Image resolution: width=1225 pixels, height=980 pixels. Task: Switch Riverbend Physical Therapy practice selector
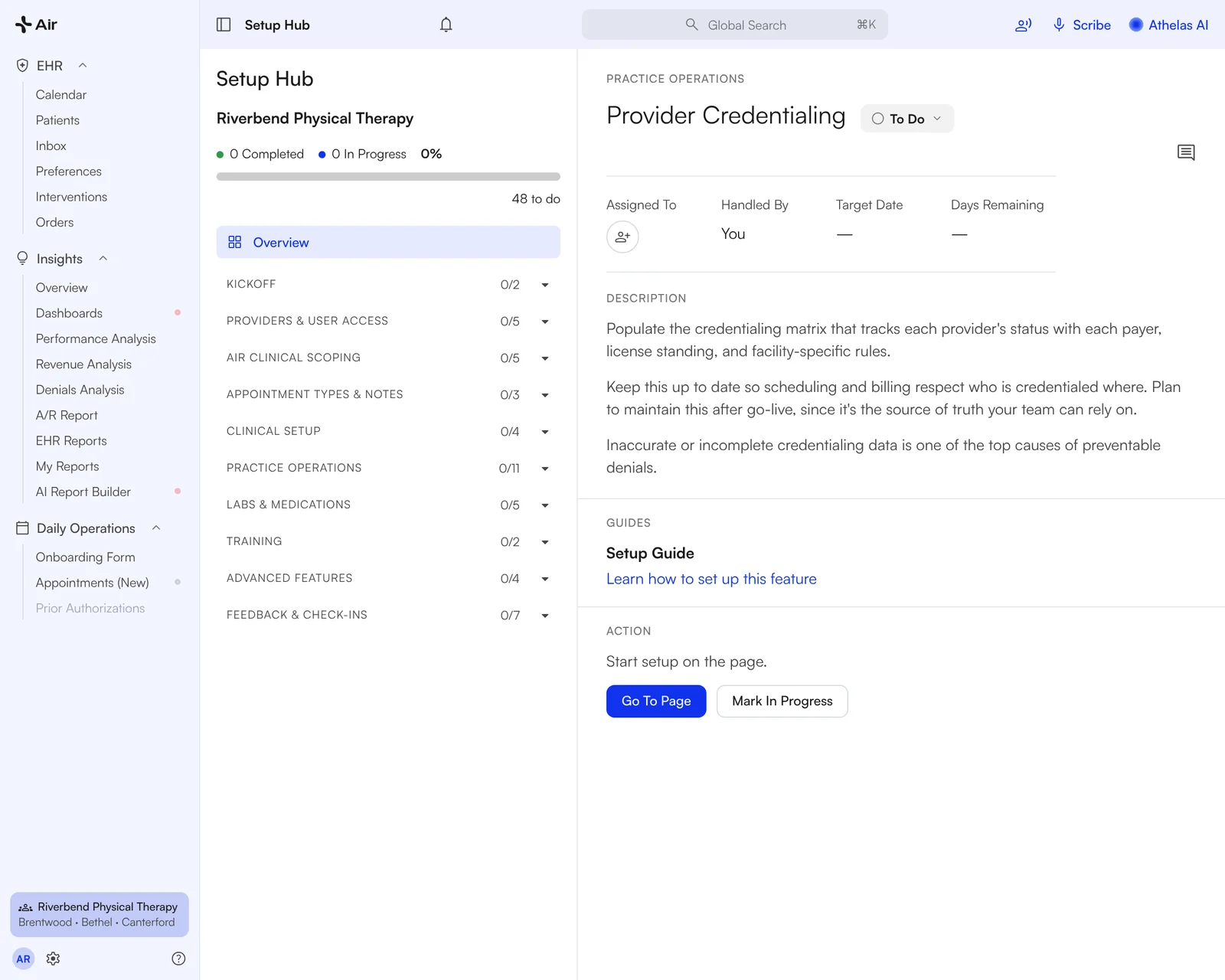tap(100, 914)
